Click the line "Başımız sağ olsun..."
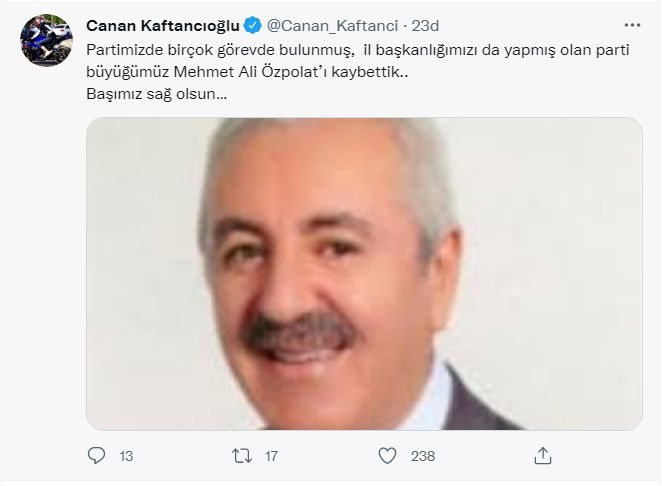The height and width of the screenshot is (486, 662). (x=157, y=94)
